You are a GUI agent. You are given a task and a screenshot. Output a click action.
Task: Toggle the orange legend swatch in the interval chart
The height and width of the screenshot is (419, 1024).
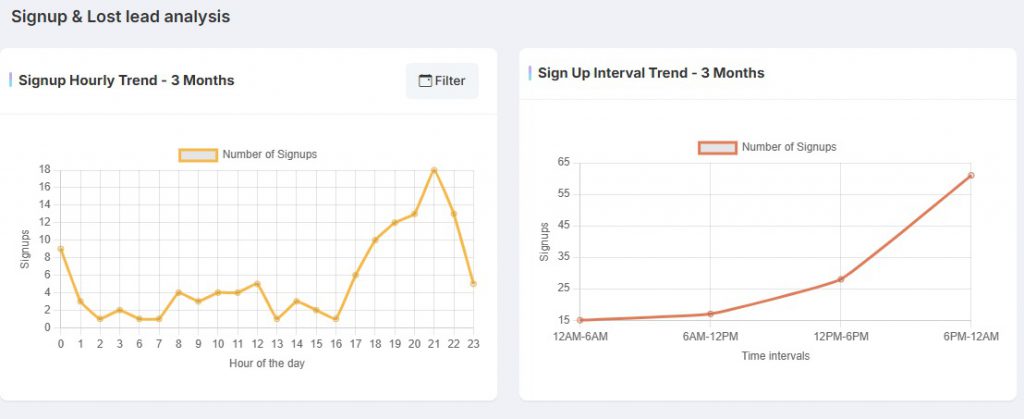(x=717, y=147)
